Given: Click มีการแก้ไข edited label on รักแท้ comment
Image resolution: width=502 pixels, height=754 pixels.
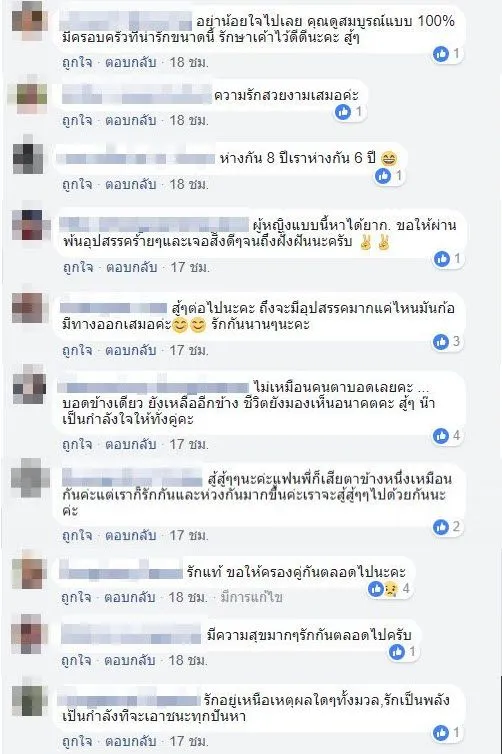Looking at the screenshot, I should tap(251, 597).
